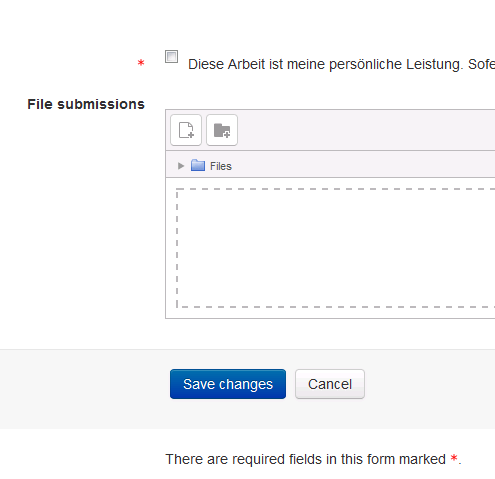Tick the personal work declaration checkbox

pos(171,56)
